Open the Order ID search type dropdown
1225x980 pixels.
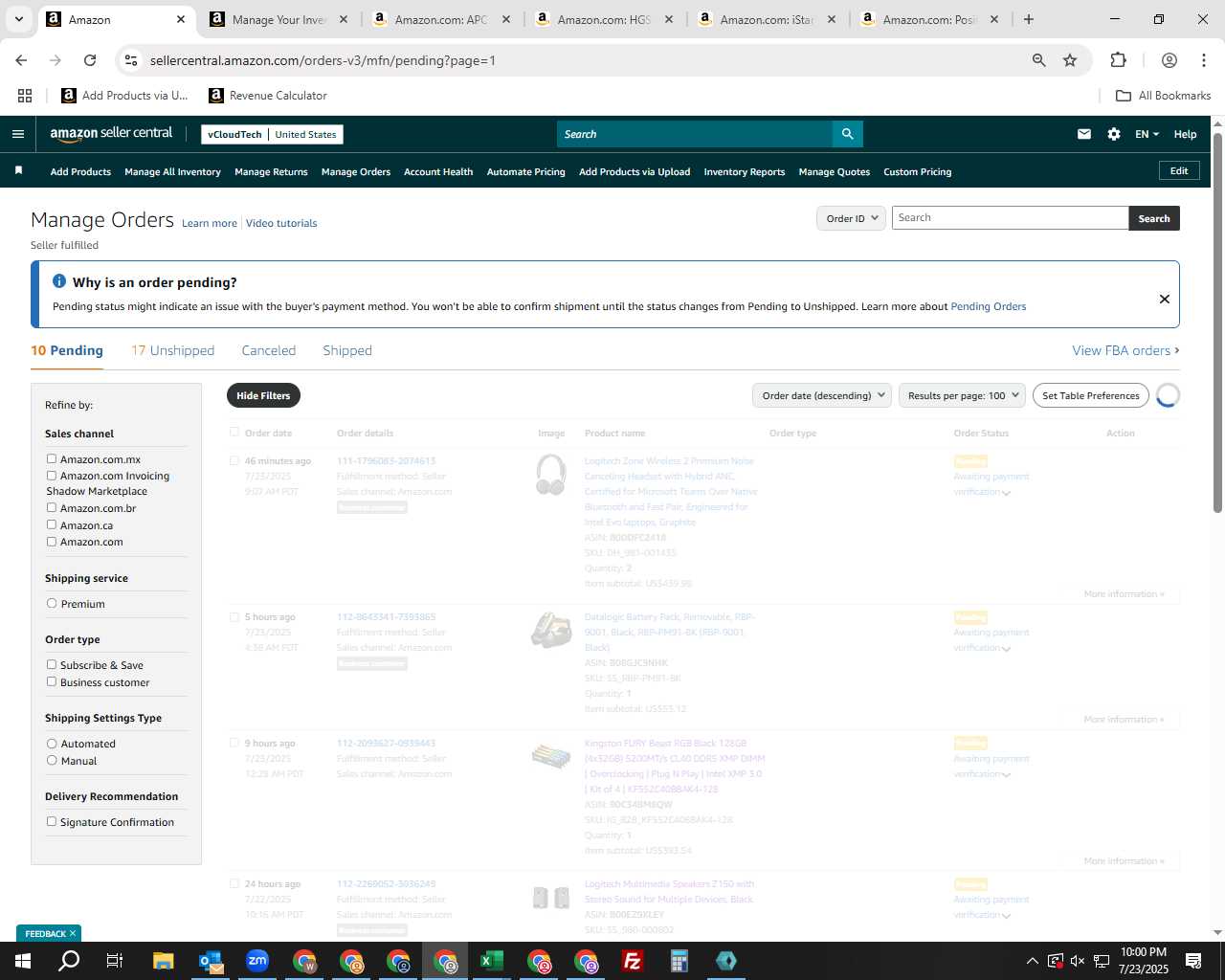[x=851, y=218]
